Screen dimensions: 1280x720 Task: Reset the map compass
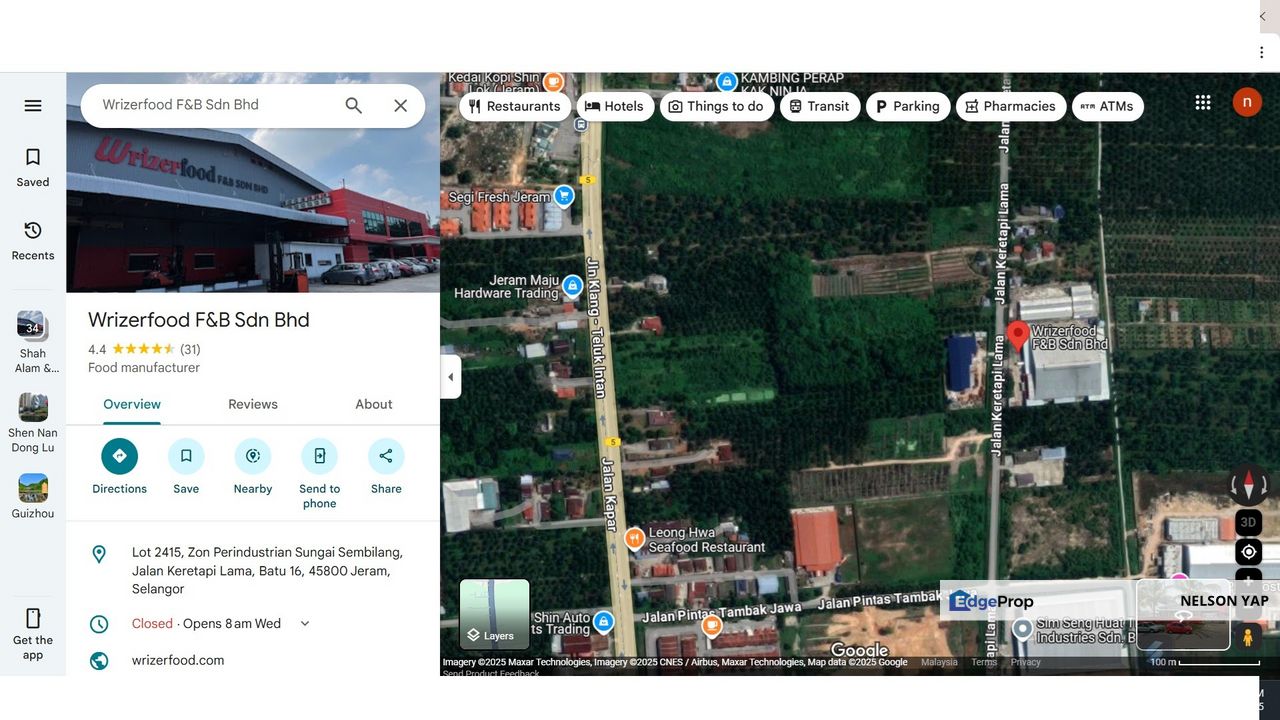tap(1248, 485)
